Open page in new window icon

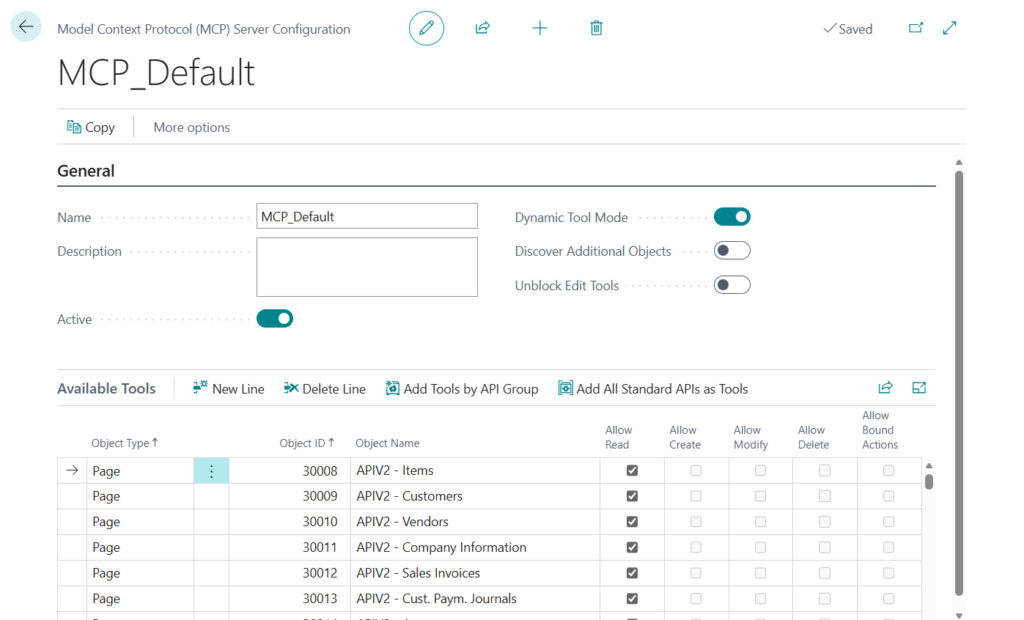click(x=916, y=28)
